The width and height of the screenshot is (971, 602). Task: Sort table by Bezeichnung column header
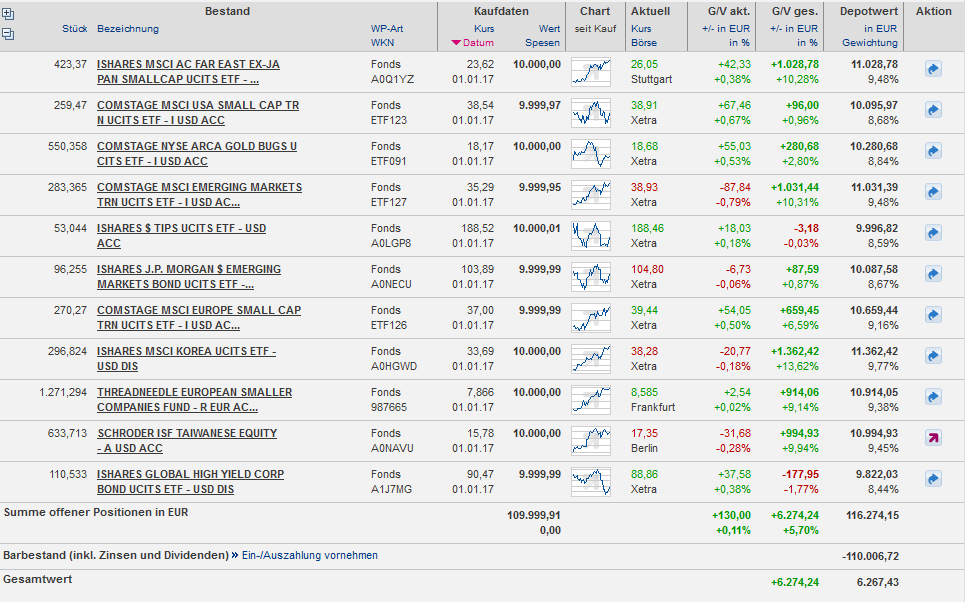coord(128,29)
